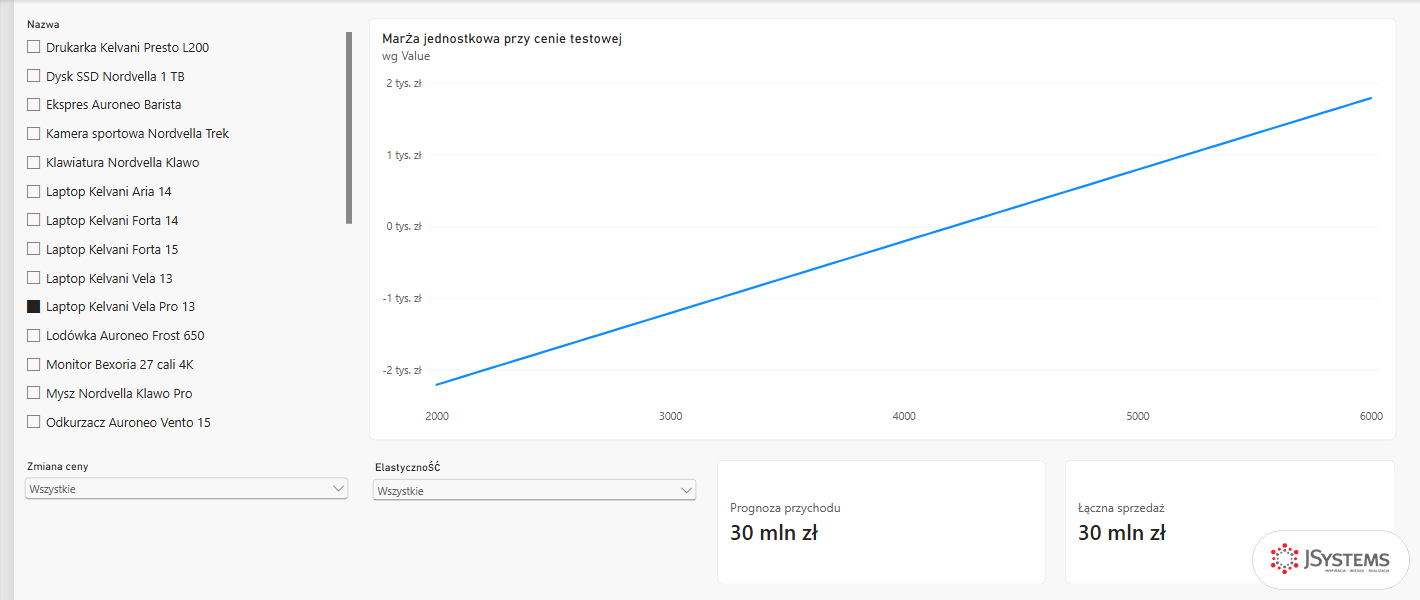Tick the Laptop Kelvani Forta 14 checkbox
1420x600 pixels.
(34, 220)
